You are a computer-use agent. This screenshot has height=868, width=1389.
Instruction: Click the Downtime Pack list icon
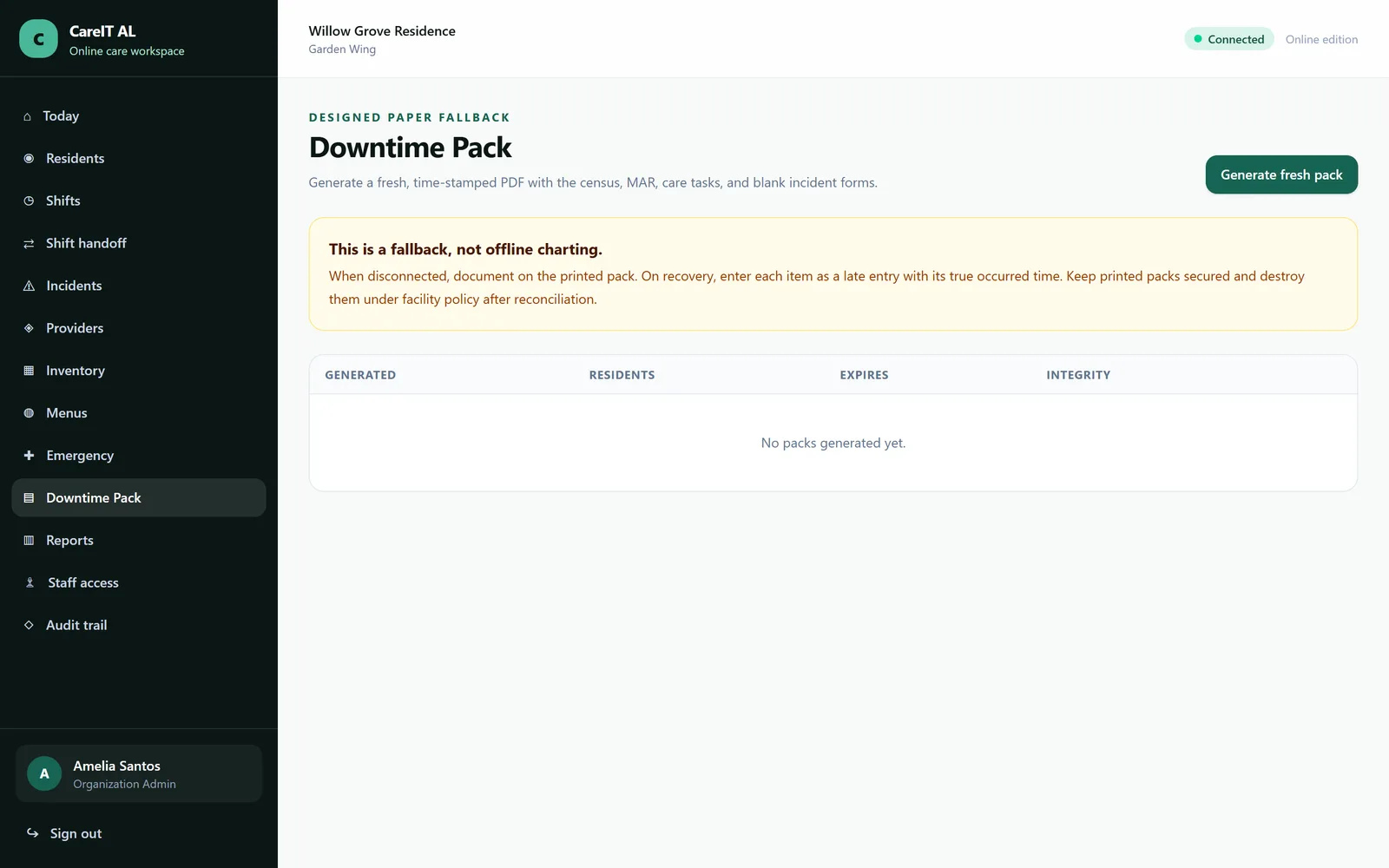[29, 498]
